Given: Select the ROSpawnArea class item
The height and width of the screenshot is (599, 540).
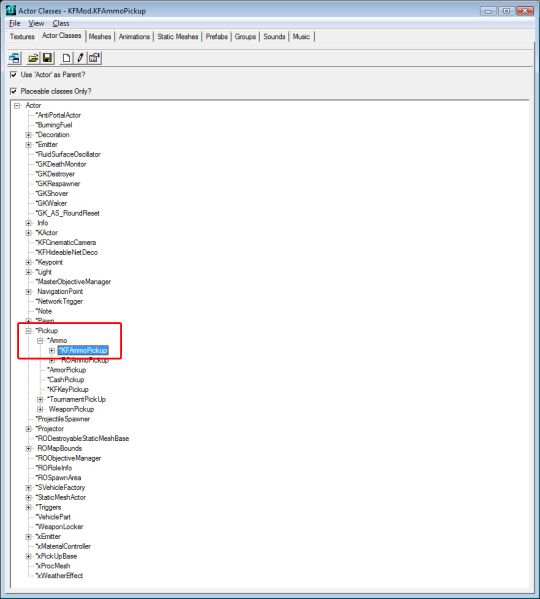Looking at the screenshot, I should (x=58, y=478).
